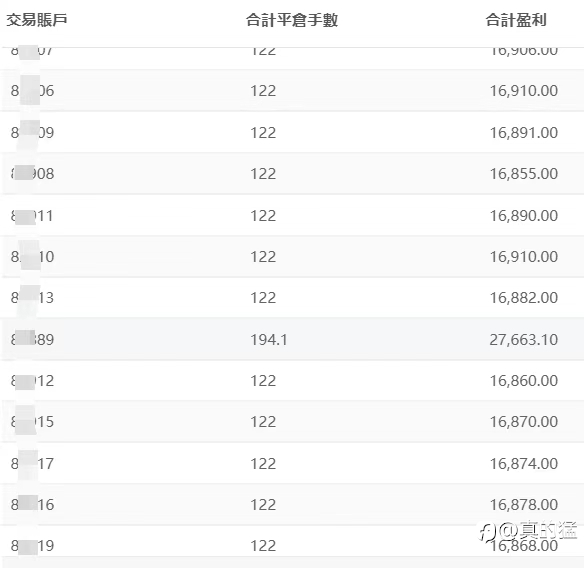Select the account row ending in 17
Screen dimensions: 584x568
click(292, 464)
